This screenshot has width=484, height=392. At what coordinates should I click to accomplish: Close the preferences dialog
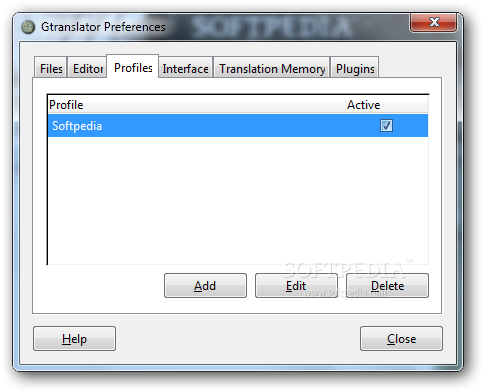point(401,339)
